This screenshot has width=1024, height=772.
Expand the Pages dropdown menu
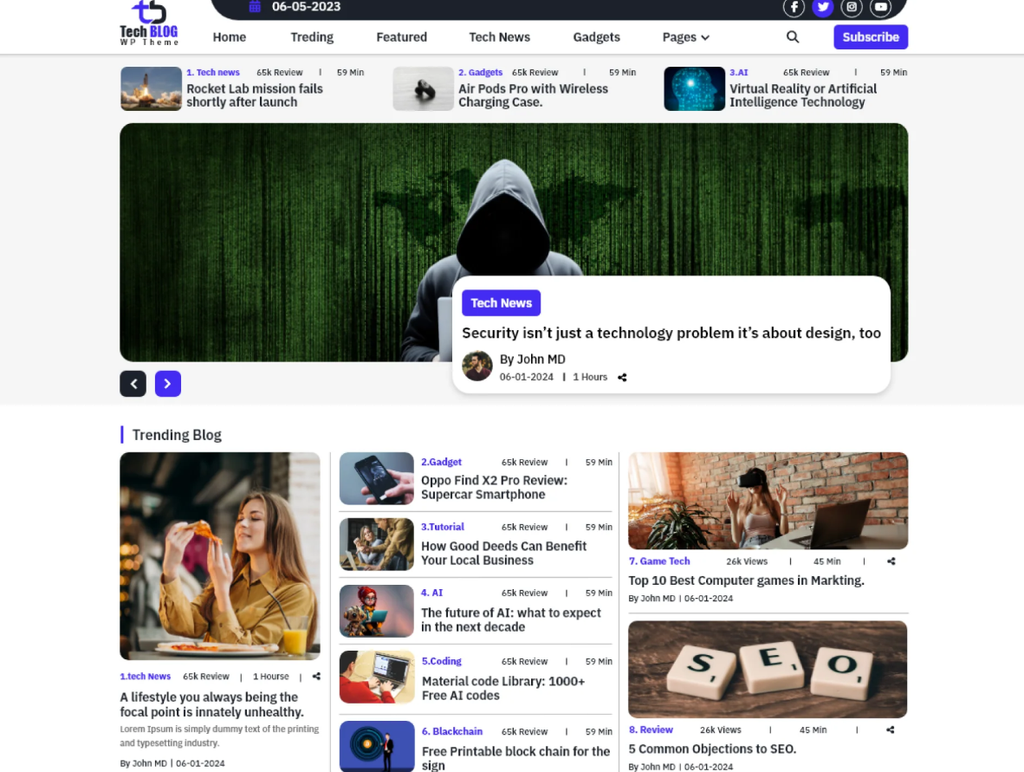686,37
